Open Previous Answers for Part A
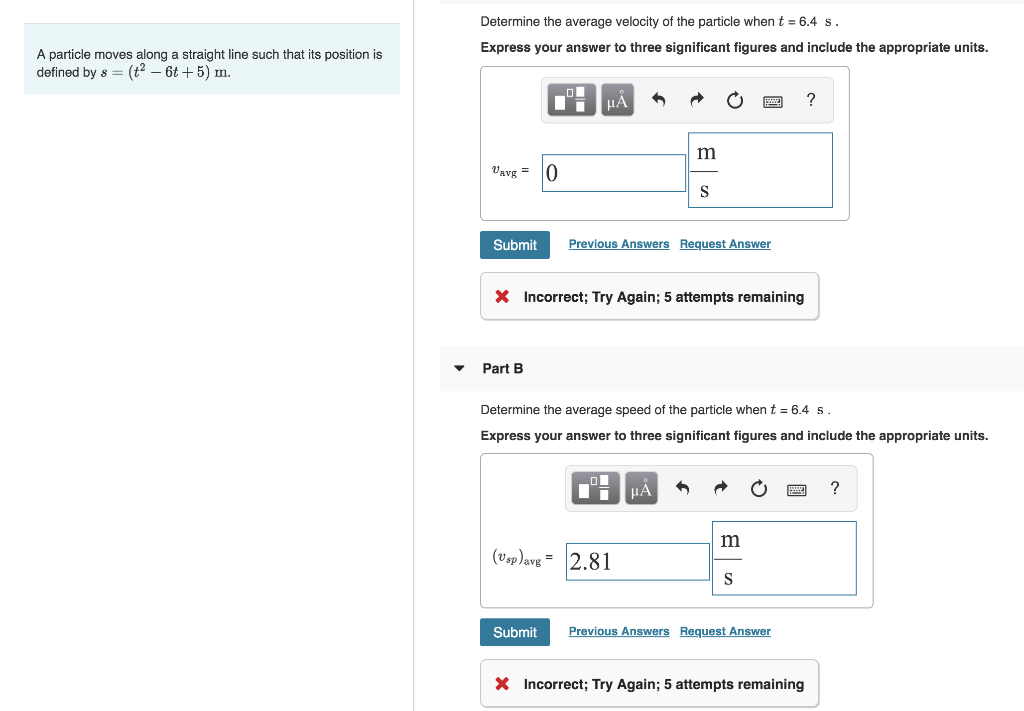 coord(619,243)
